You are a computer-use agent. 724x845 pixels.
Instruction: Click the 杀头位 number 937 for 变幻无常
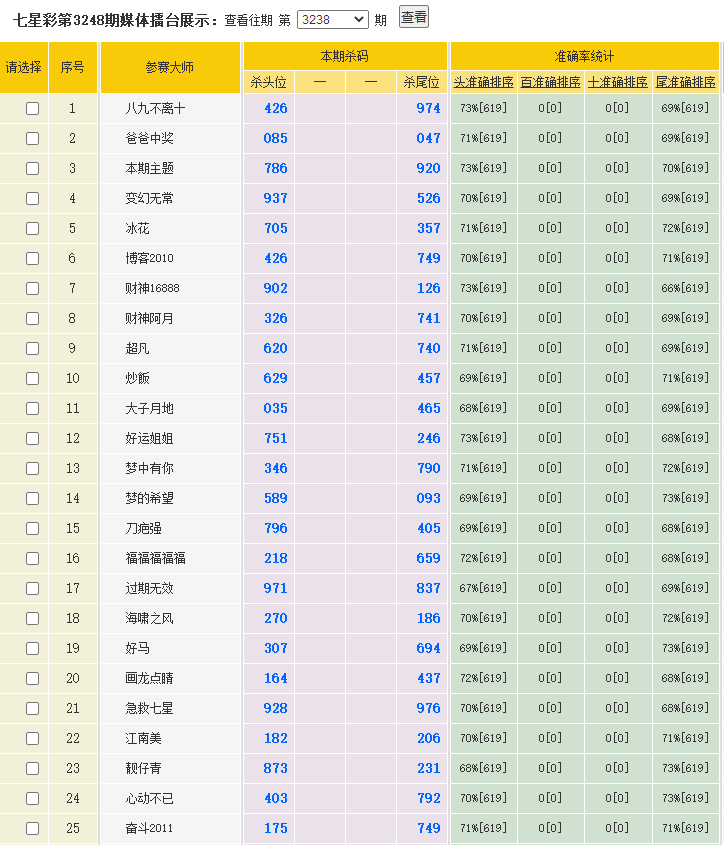coord(275,198)
